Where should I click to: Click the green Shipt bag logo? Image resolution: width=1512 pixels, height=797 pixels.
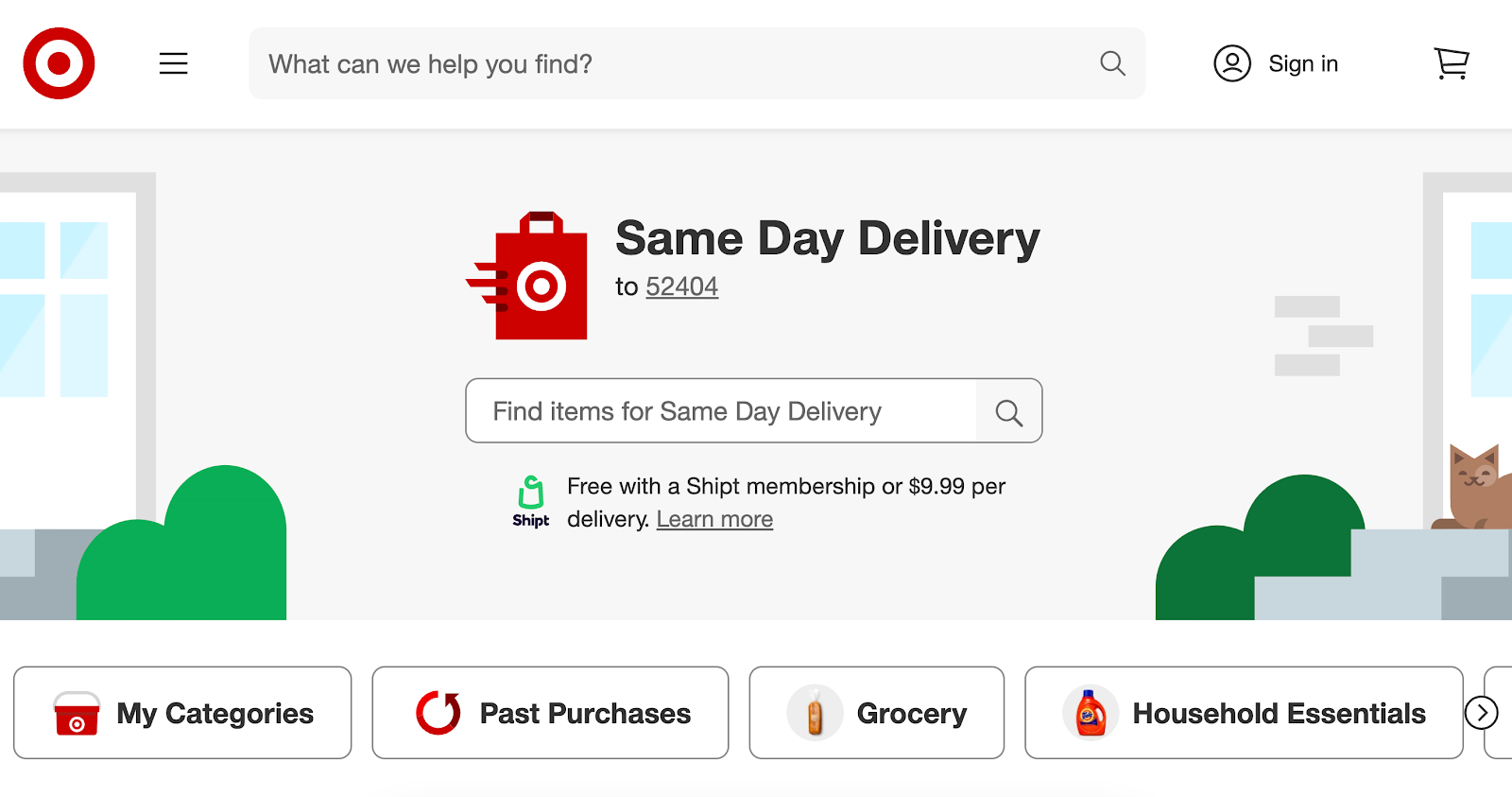coord(530,493)
